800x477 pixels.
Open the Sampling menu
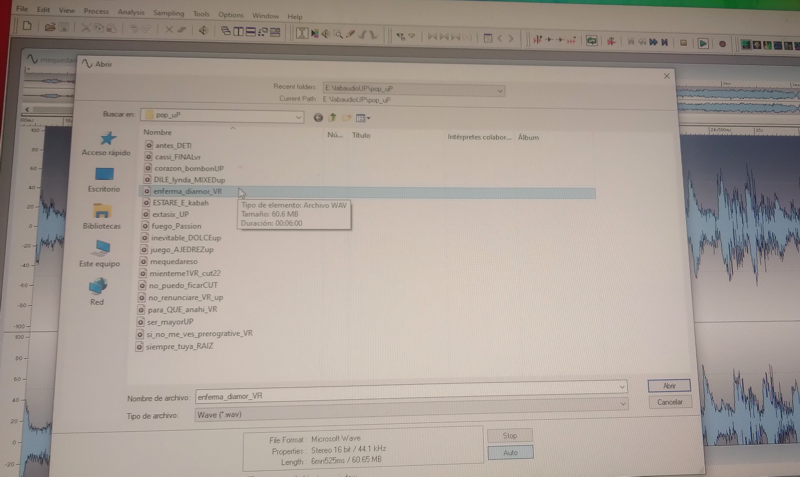168,13
